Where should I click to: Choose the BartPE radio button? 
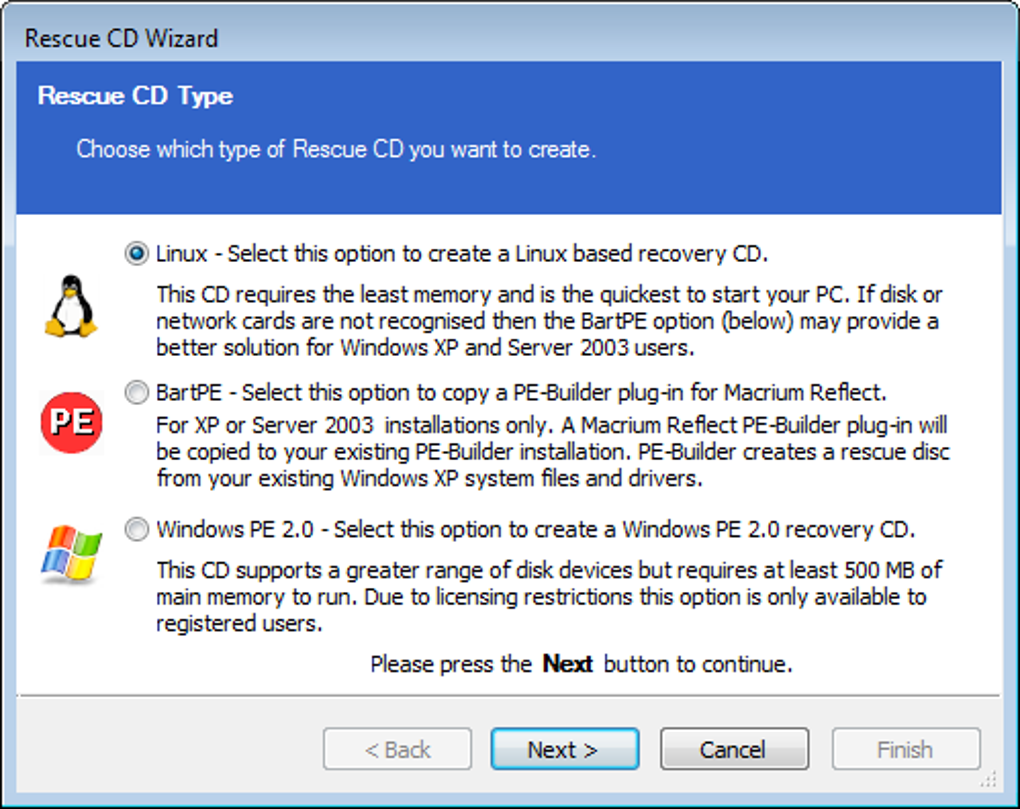(136, 392)
